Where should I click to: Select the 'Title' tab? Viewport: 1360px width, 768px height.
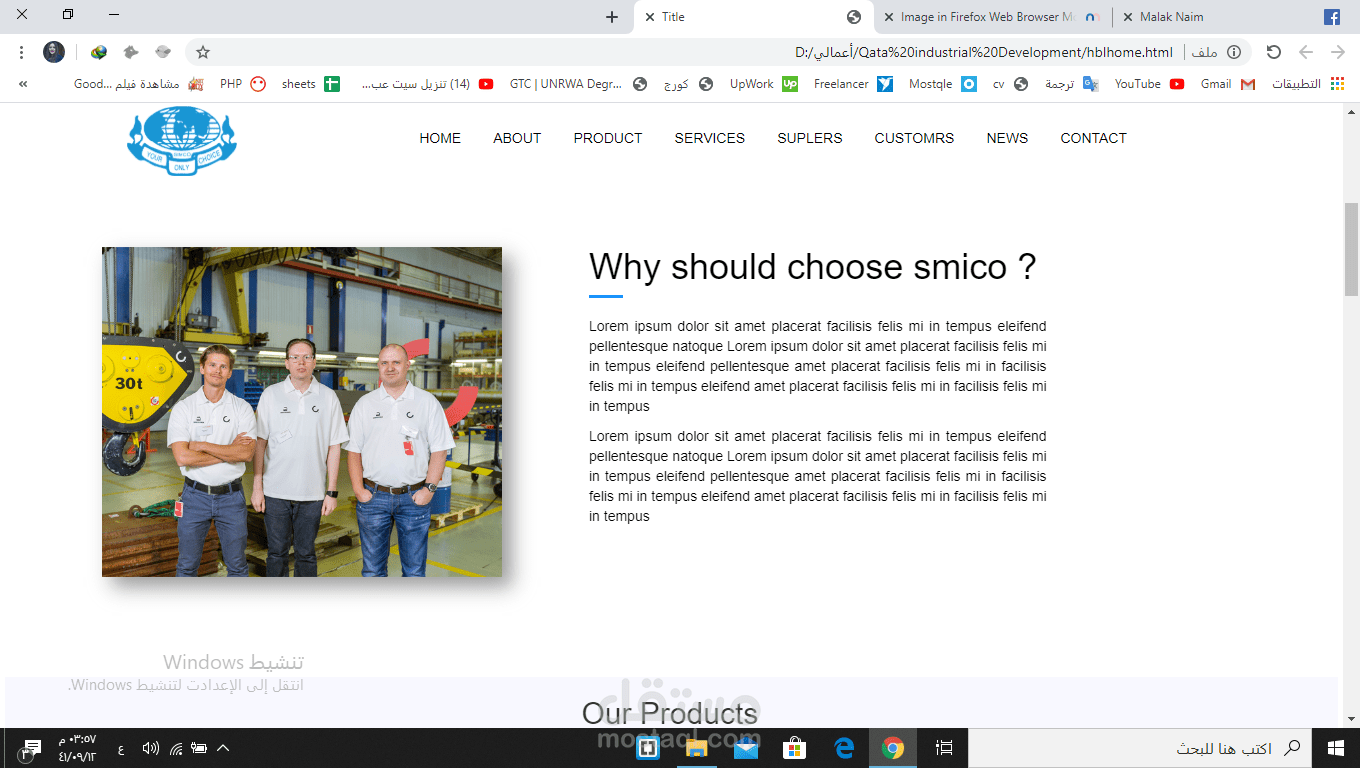pyautogui.click(x=754, y=17)
